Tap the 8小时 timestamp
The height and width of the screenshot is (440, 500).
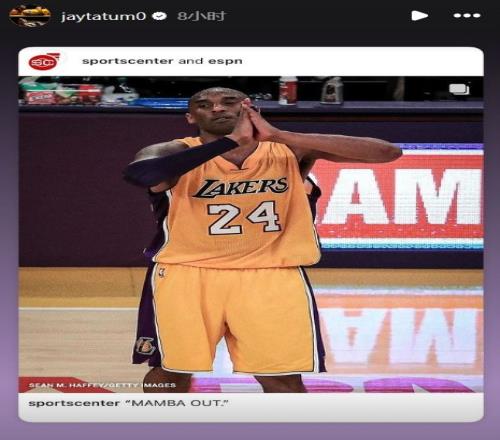pyautogui.click(x=201, y=16)
